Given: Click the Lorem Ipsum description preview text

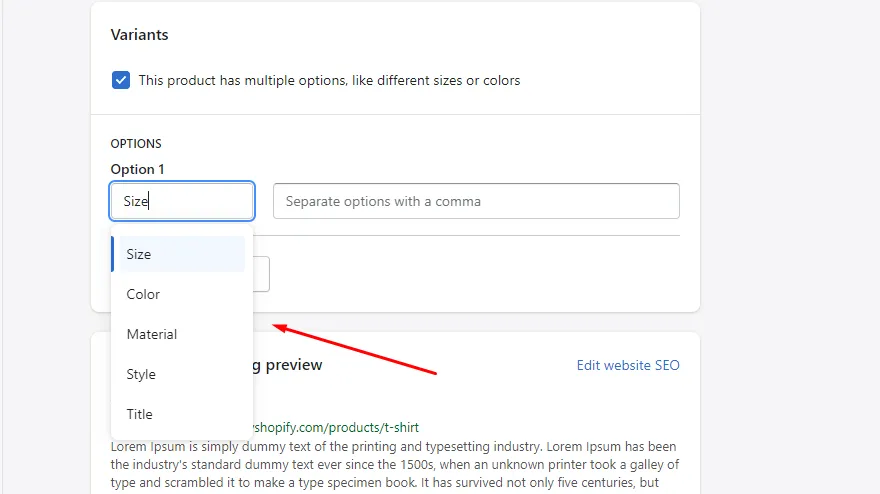Looking at the screenshot, I should pyautogui.click(x=395, y=465).
